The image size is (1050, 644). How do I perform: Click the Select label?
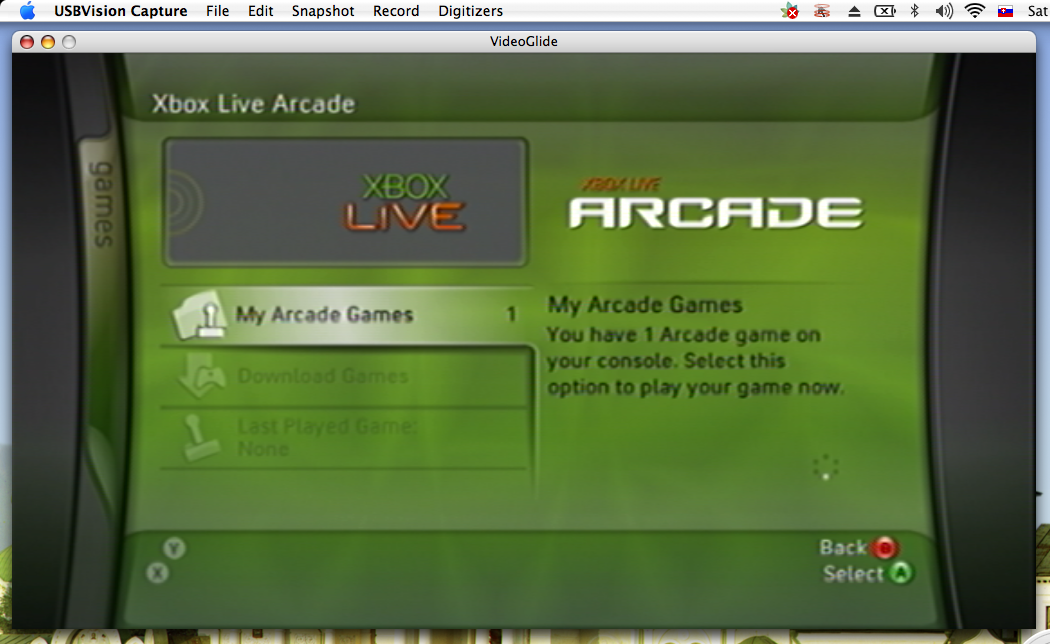point(854,574)
